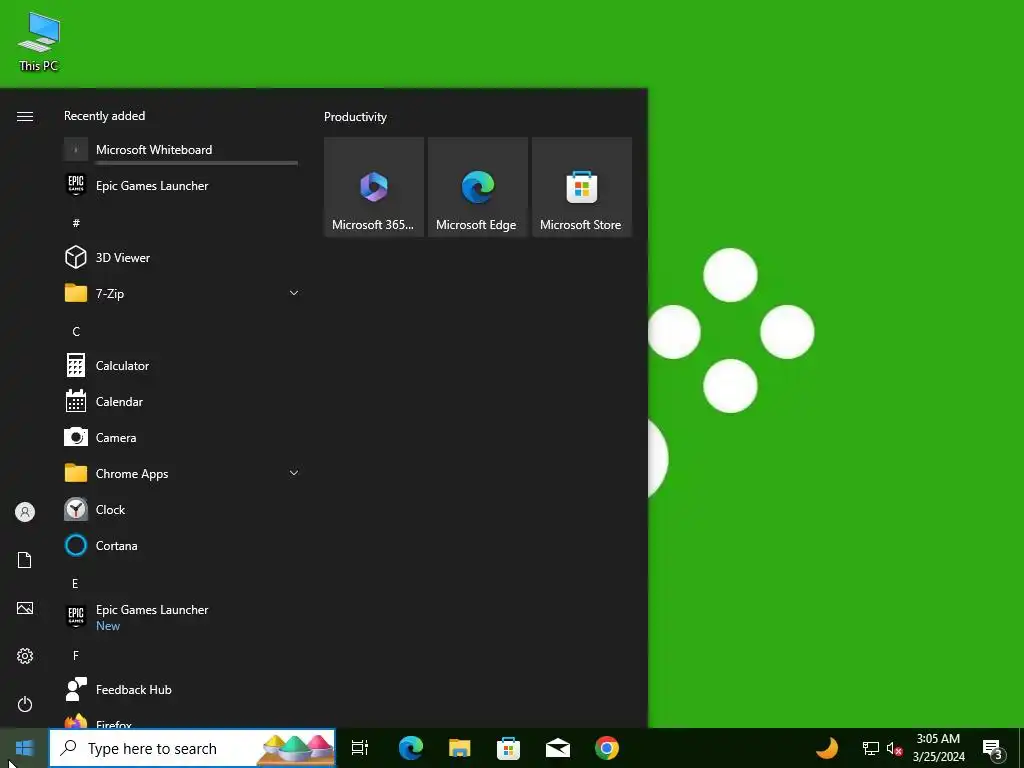Image resolution: width=1024 pixels, height=768 pixels.
Task: Open Calendar app
Action: [180, 402]
